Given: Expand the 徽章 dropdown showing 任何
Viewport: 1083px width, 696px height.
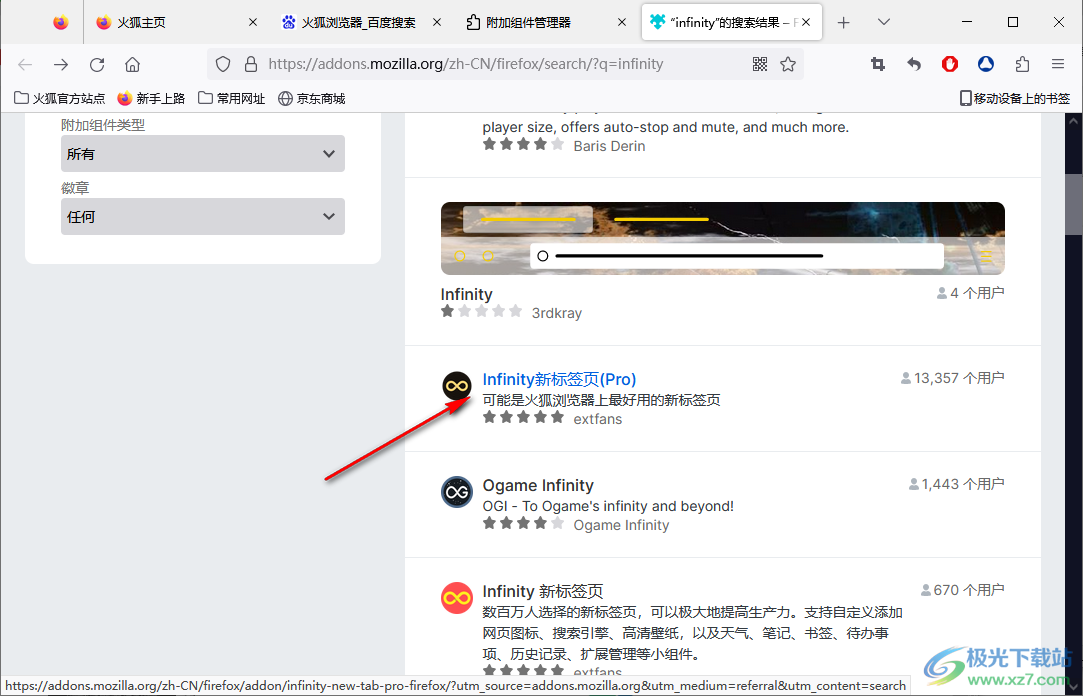Looking at the screenshot, I should pos(202,216).
